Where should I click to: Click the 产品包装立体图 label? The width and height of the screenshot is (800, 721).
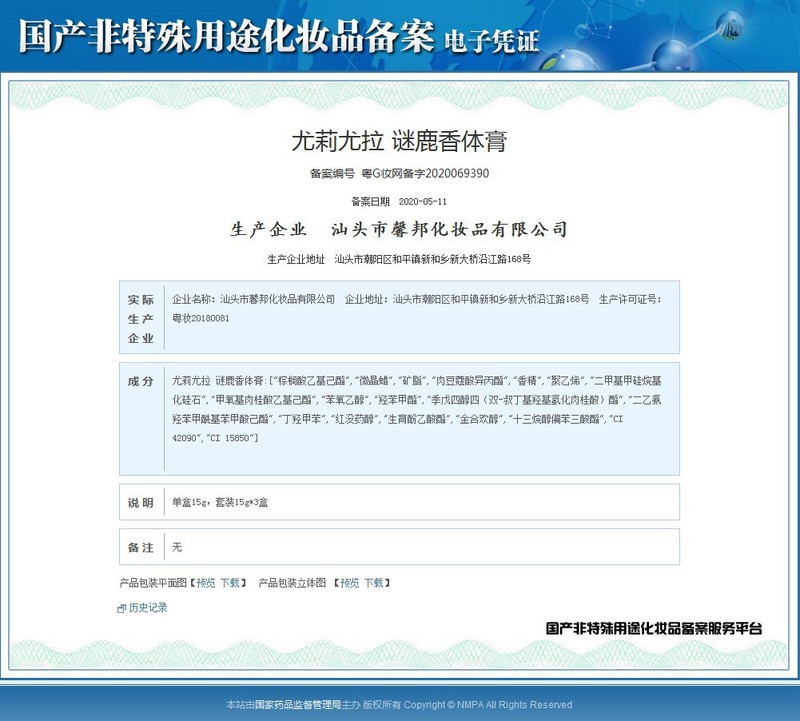(x=292, y=583)
